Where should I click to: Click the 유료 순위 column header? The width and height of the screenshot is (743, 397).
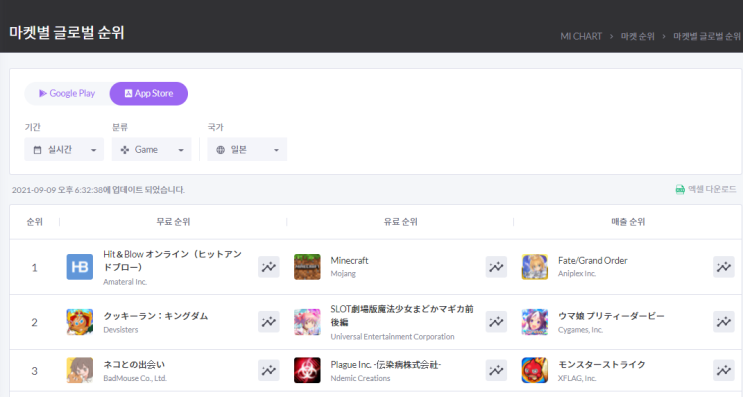[401, 222]
